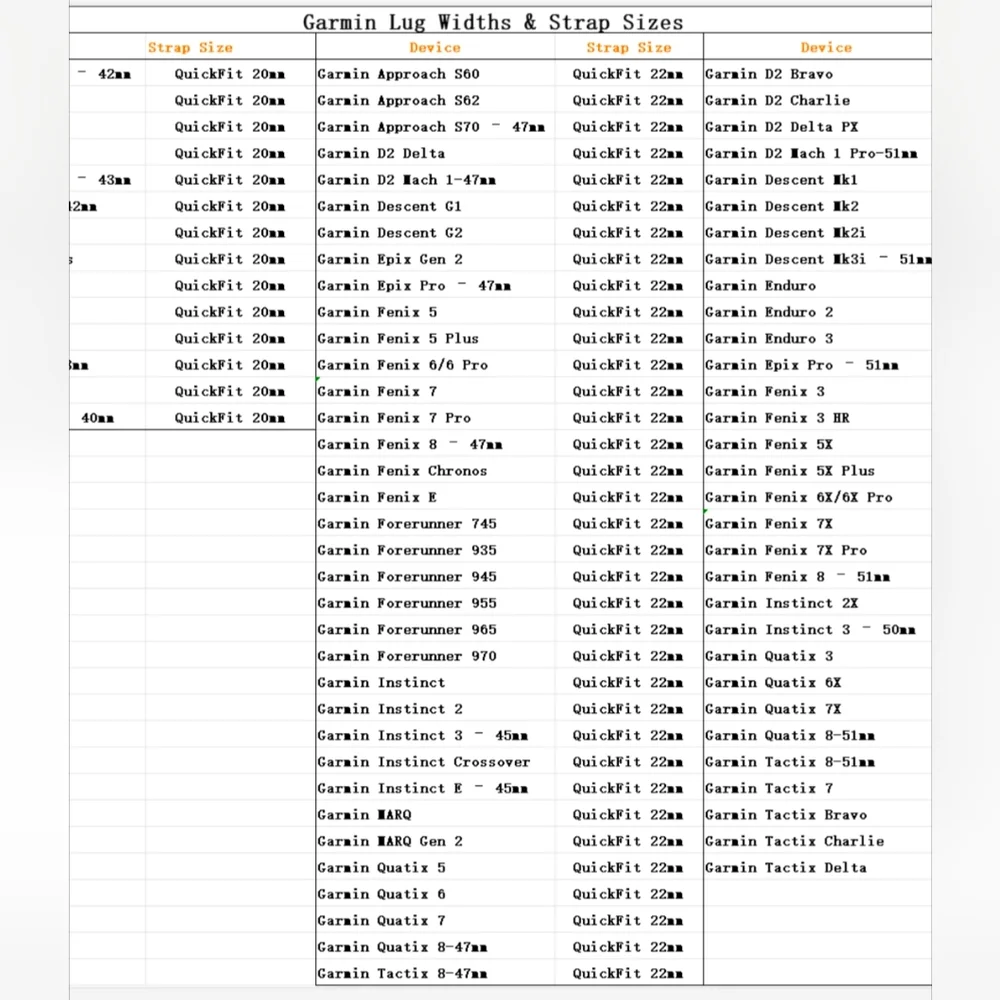Click the "Garmin Fenix 5X Plus" cell
1000x1000 pixels.
click(x=818, y=471)
